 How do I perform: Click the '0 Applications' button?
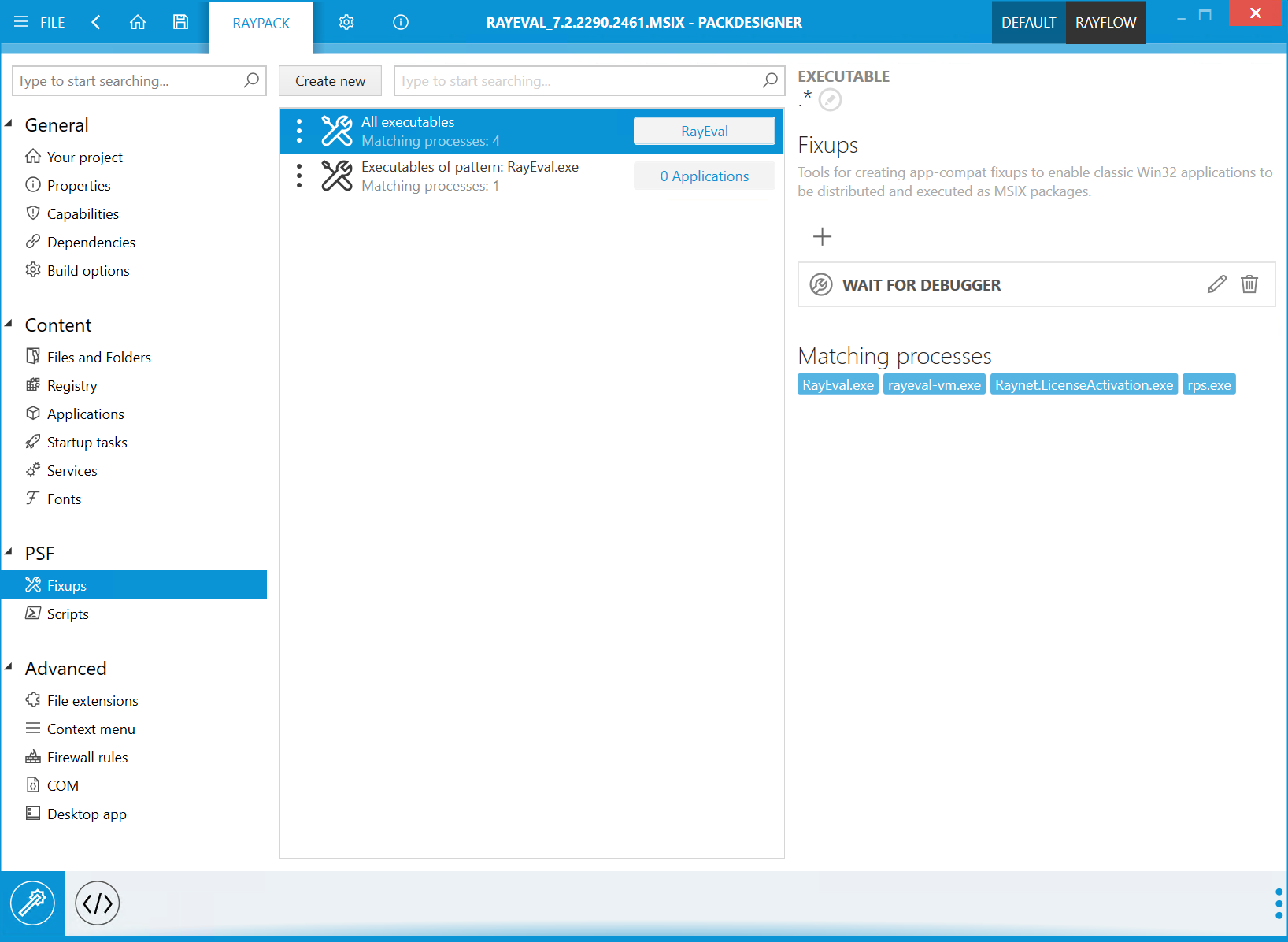coord(703,176)
